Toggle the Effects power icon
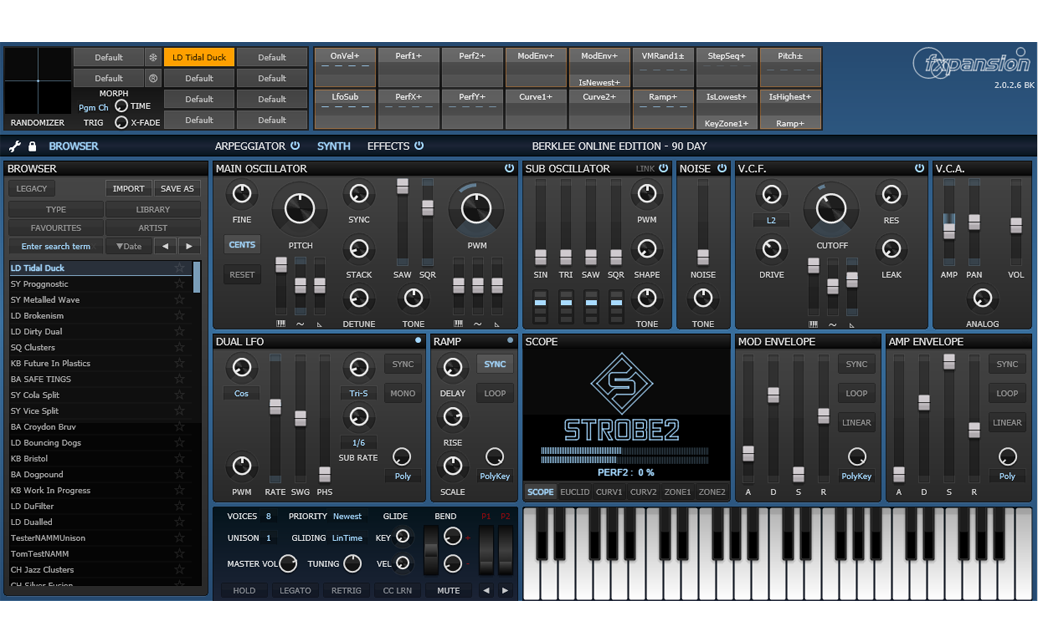Viewport: 1038px width, 642px height. [419, 146]
